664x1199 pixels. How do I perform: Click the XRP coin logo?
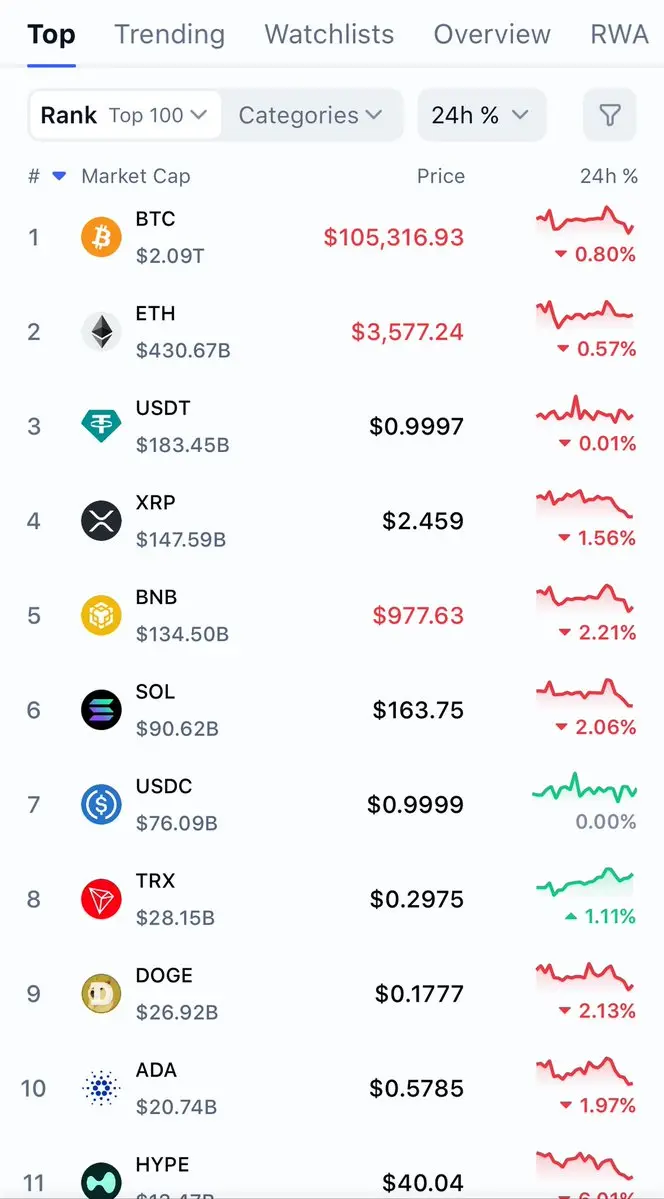pyautogui.click(x=101, y=521)
